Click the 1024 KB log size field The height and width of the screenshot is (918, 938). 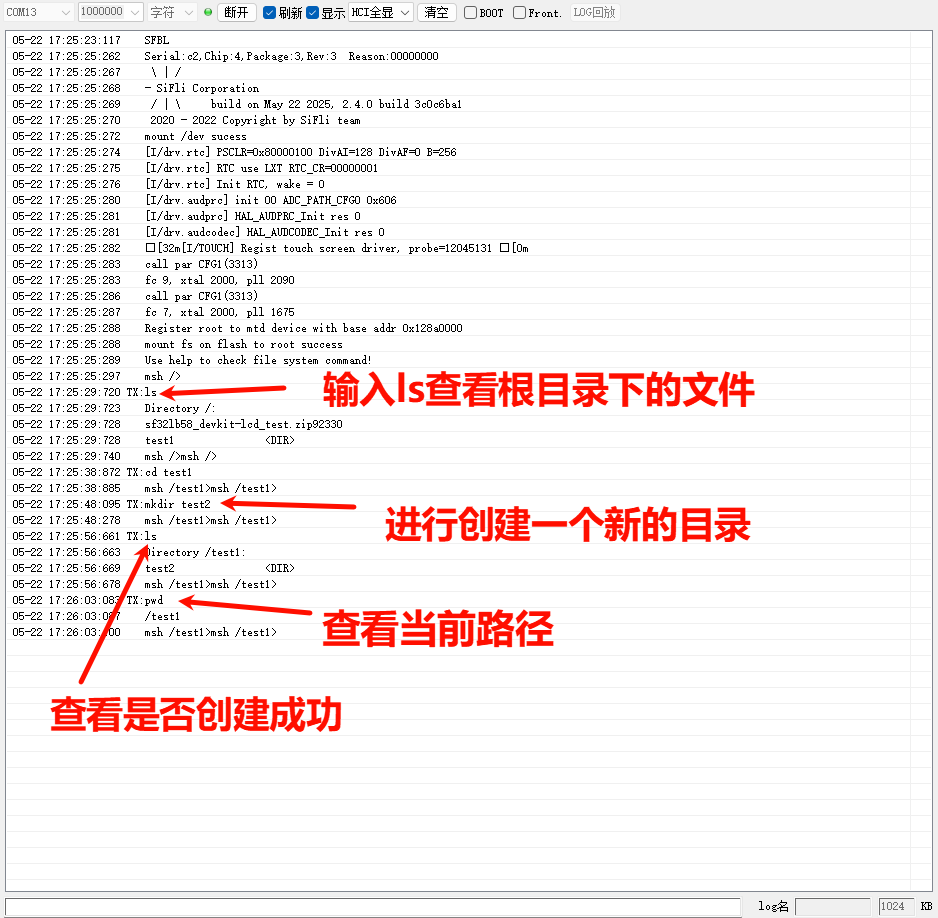(x=896, y=906)
